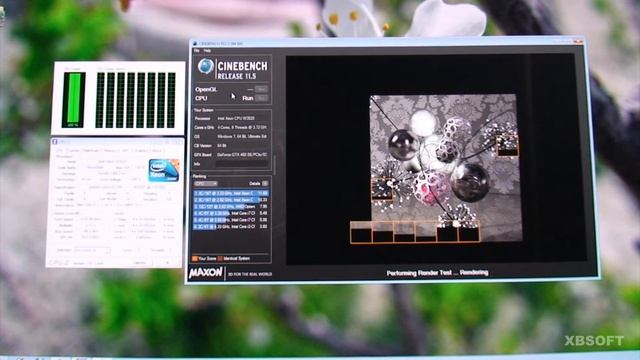640x360 pixels.
Task: Click the orange Your Score legend swatch
Action: pos(195,258)
